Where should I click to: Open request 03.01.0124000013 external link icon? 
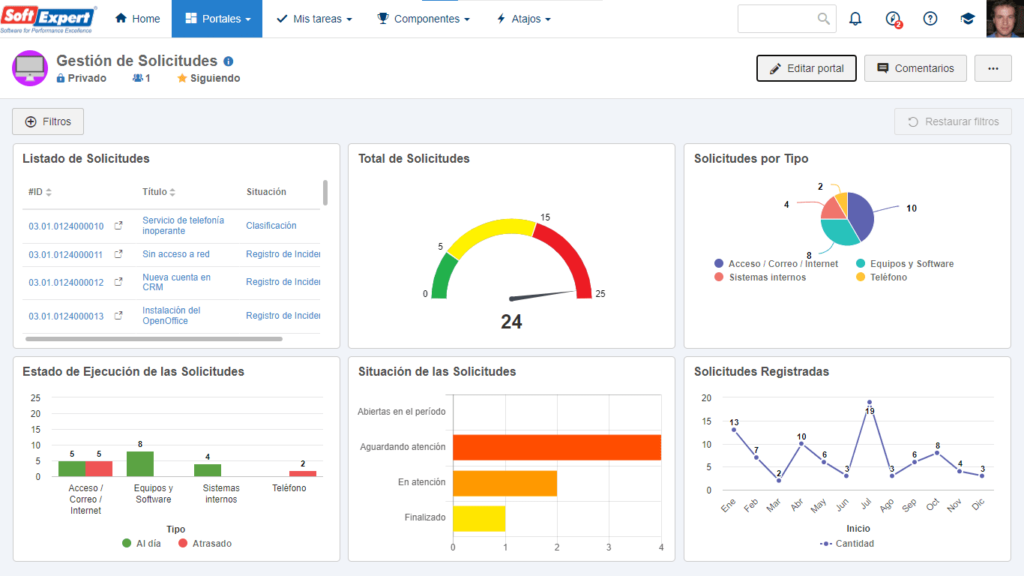118,315
